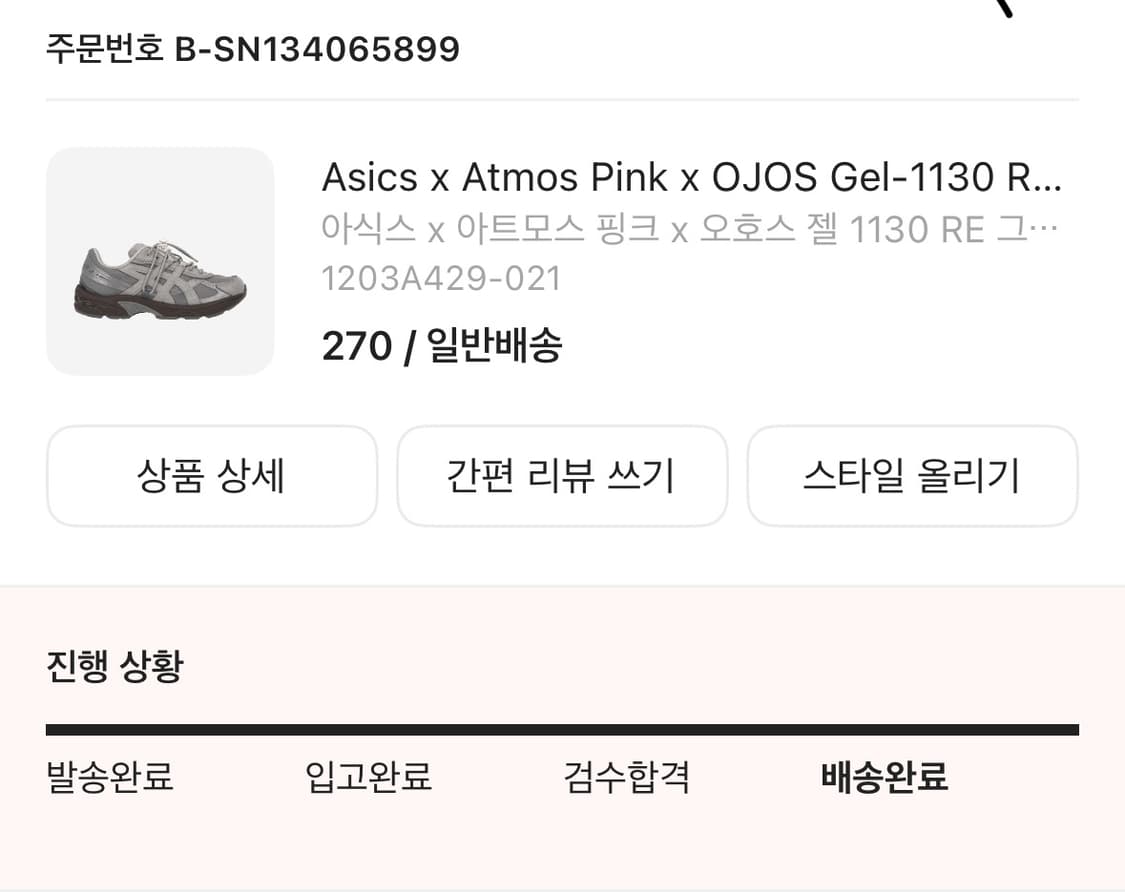The width and height of the screenshot is (1125, 892).
Task: Open the Asics sneaker product thumbnail
Action: [160, 261]
